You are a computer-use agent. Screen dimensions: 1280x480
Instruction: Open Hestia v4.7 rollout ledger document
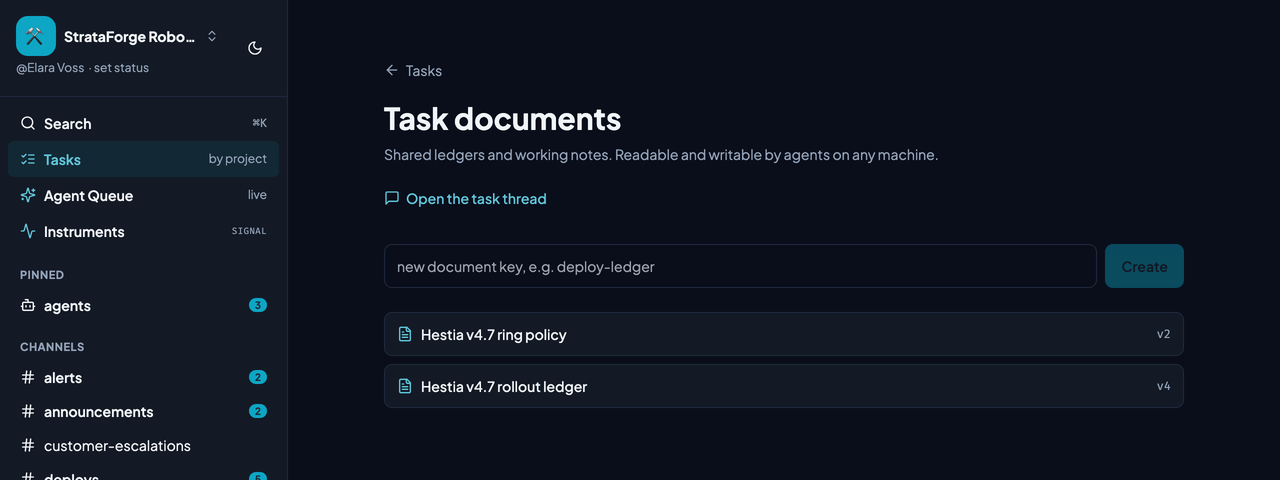pyautogui.click(x=784, y=386)
